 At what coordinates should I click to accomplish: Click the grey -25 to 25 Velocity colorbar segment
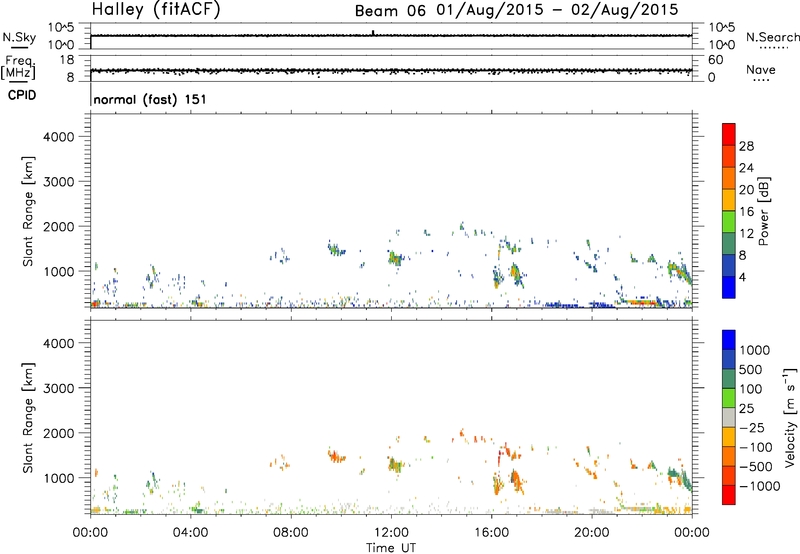(x=729, y=417)
